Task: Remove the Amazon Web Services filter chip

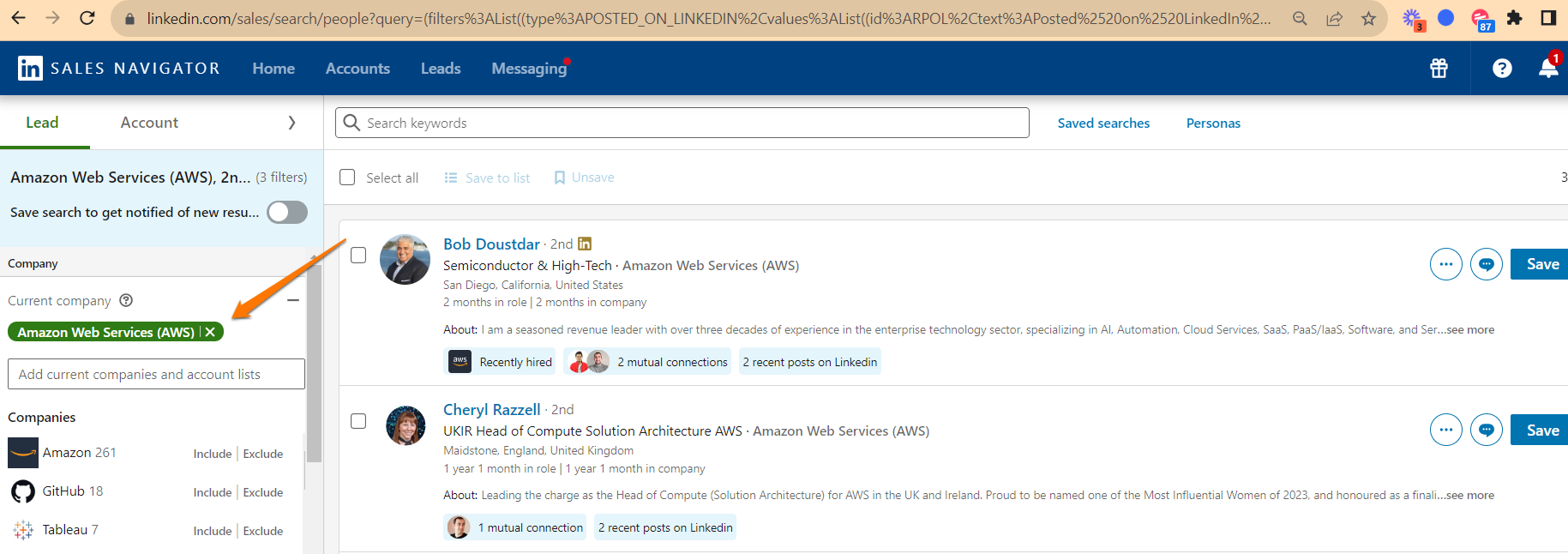Action: [x=210, y=332]
